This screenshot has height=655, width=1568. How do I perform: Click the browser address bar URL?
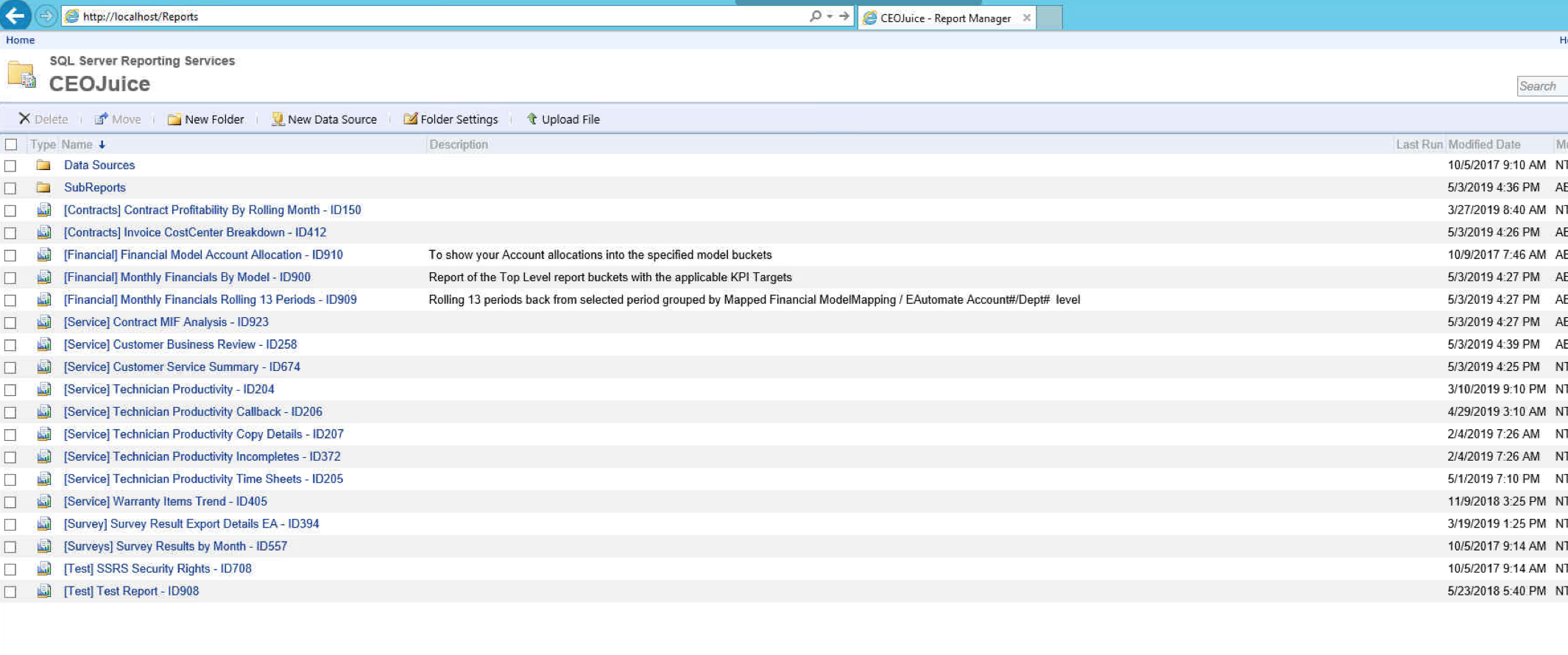[141, 16]
